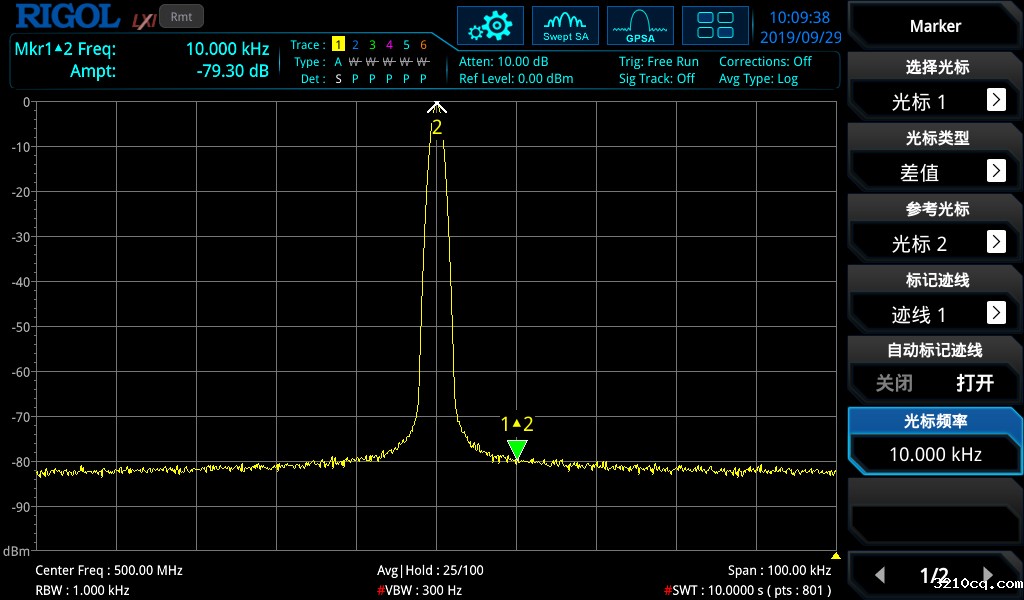The height and width of the screenshot is (600, 1024).
Task: Switch to the GPSA mode icon
Action: [x=640, y=26]
